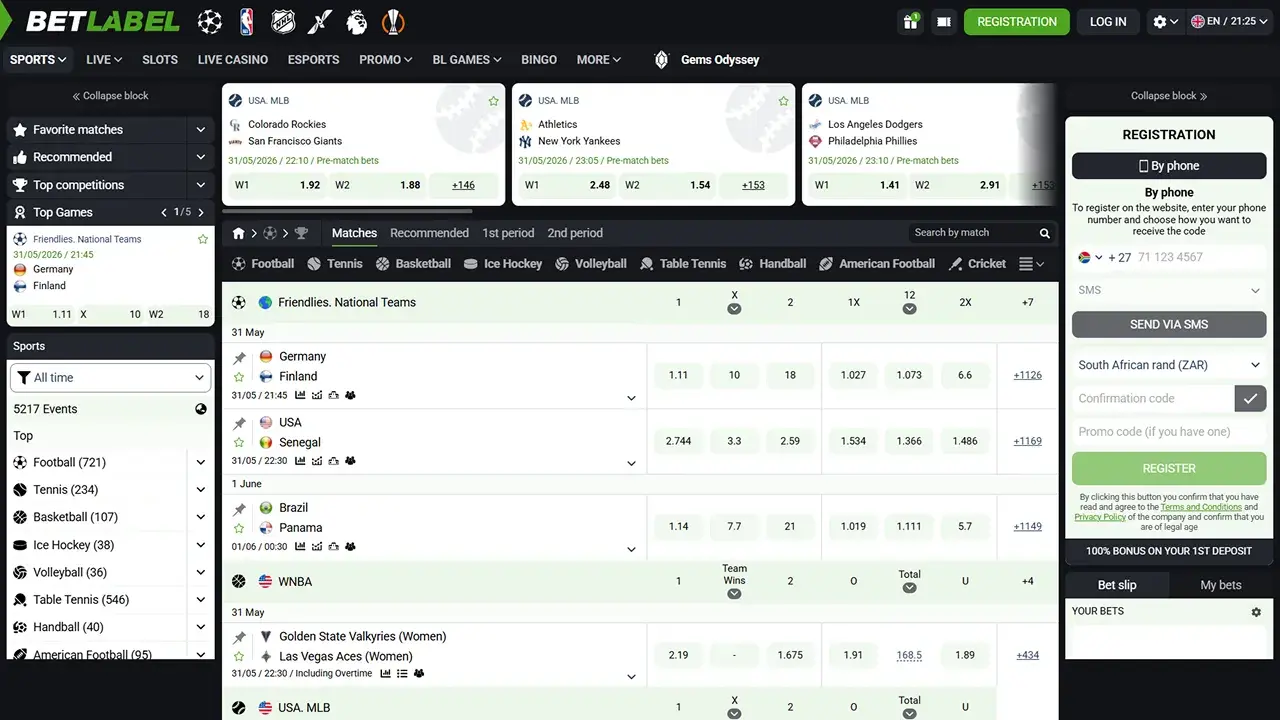Click the search magnifier icon
This screenshot has height=720, width=1280.
[x=1045, y=233]
